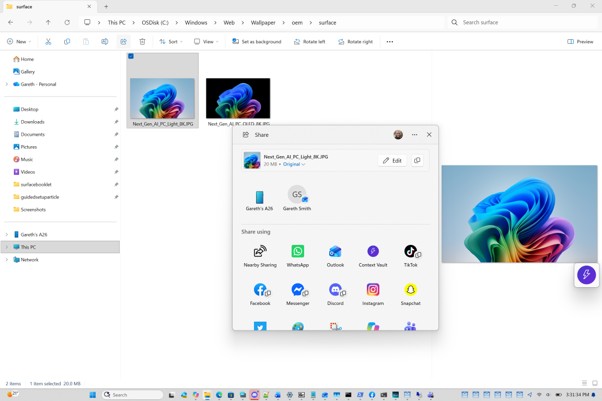602x401 pixels.
Task: Share using Instagram
Action: pos(373,294)
